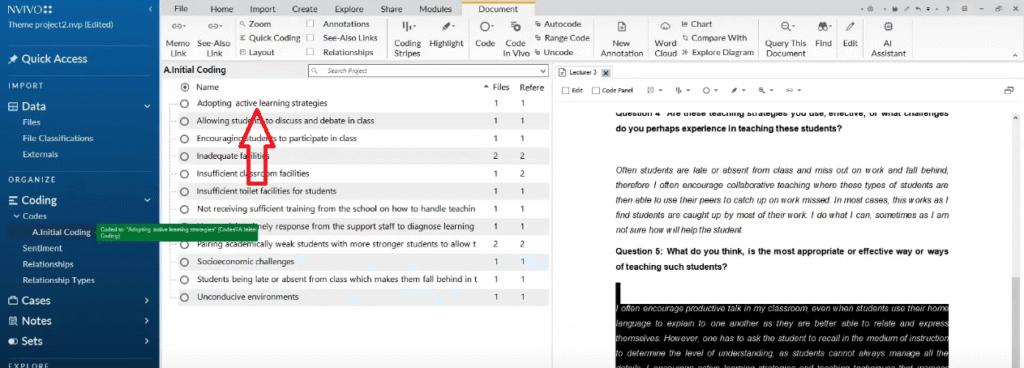Open Files under Data
This screenshot has height=368, width=1024.
pos(31,122)
